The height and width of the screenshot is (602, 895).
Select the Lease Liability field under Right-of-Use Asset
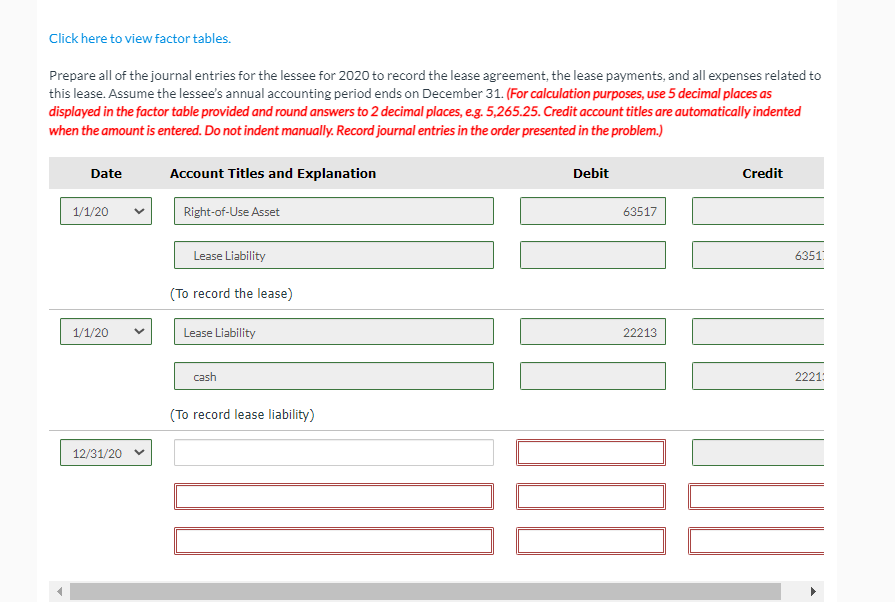tap(333, 255)
